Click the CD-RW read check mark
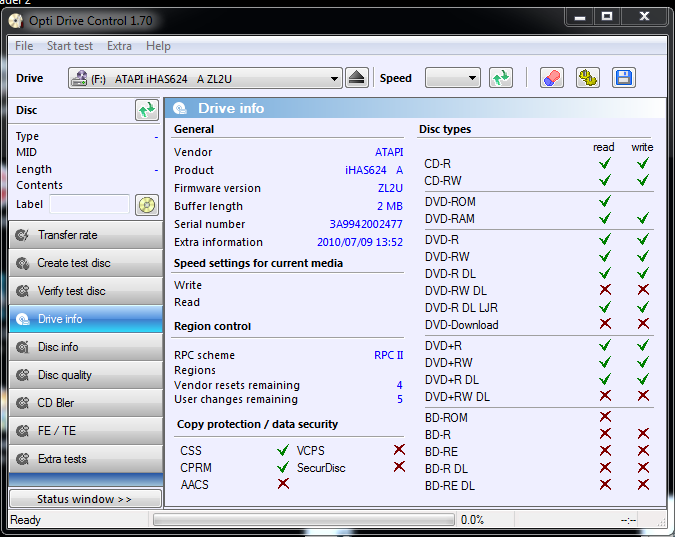The image size is (675, 537). pyautogui.click(x=605, y=180)
